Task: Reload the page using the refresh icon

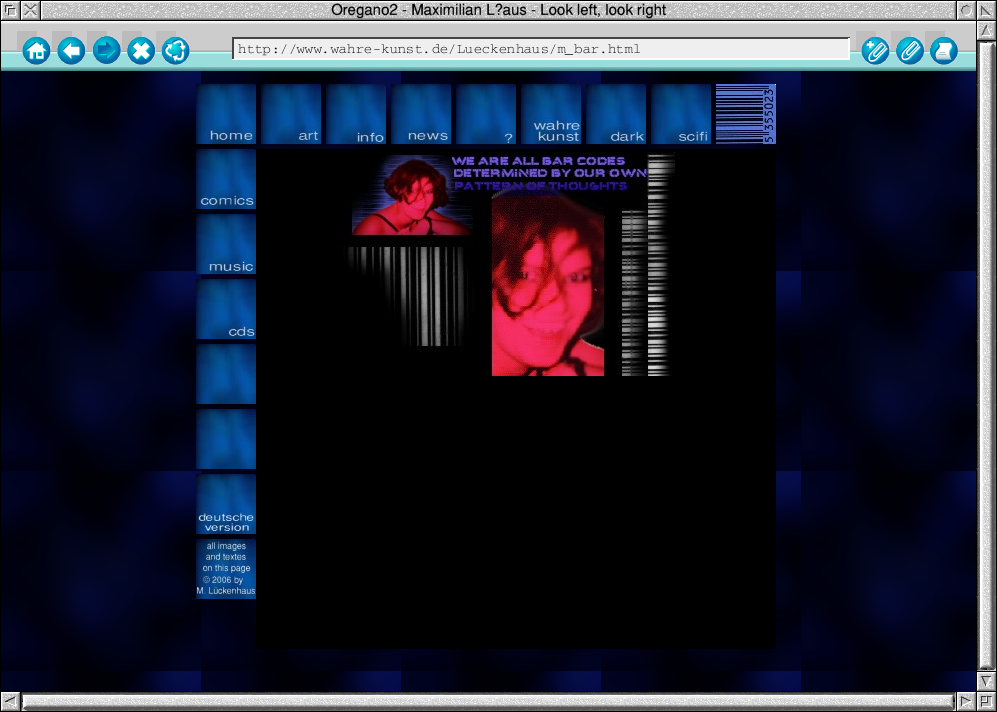Action: click(176, 50)
